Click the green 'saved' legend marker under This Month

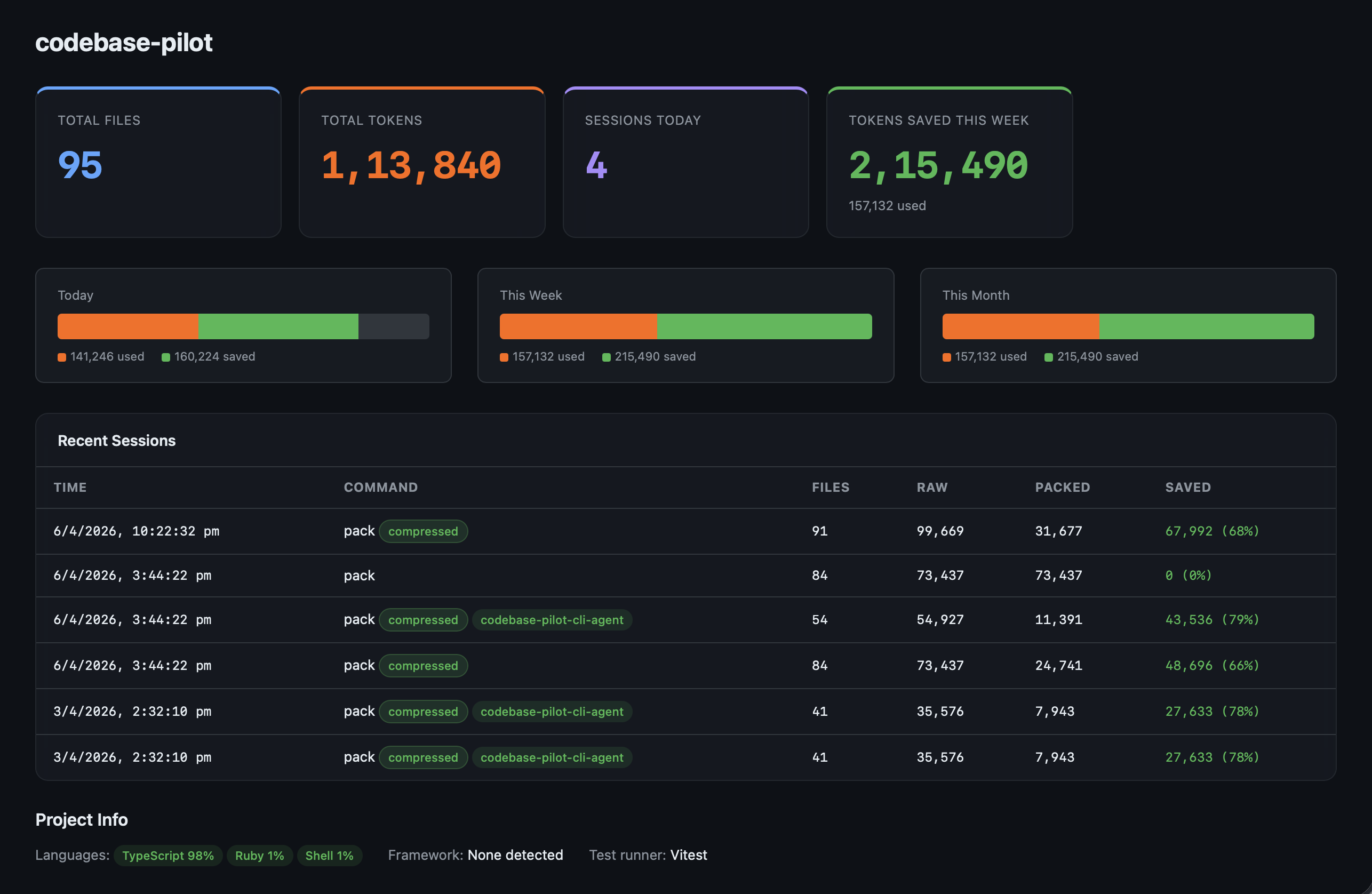pos(1048,357)
